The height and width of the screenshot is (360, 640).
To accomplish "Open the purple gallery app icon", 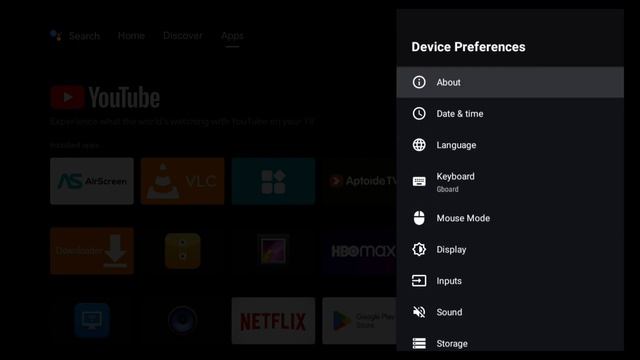I will (273, 250).
